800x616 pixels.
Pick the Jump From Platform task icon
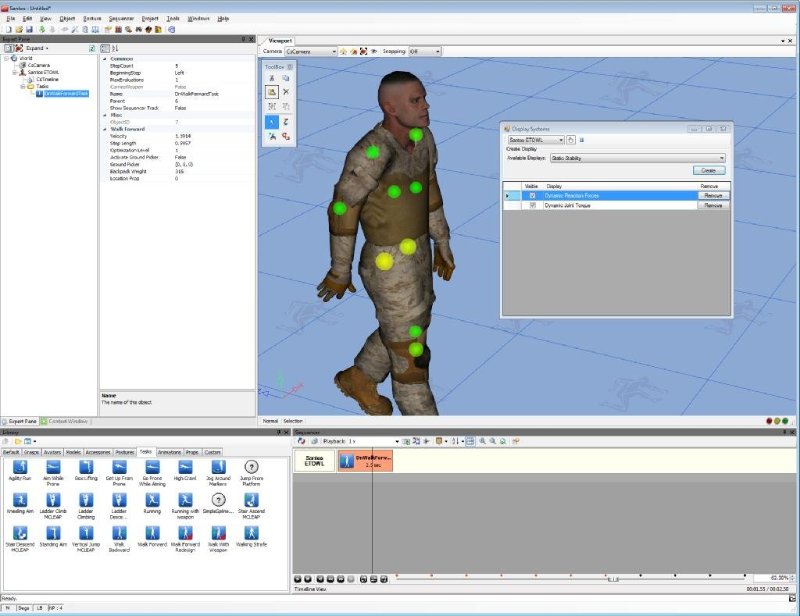click(x=251, y=467)
